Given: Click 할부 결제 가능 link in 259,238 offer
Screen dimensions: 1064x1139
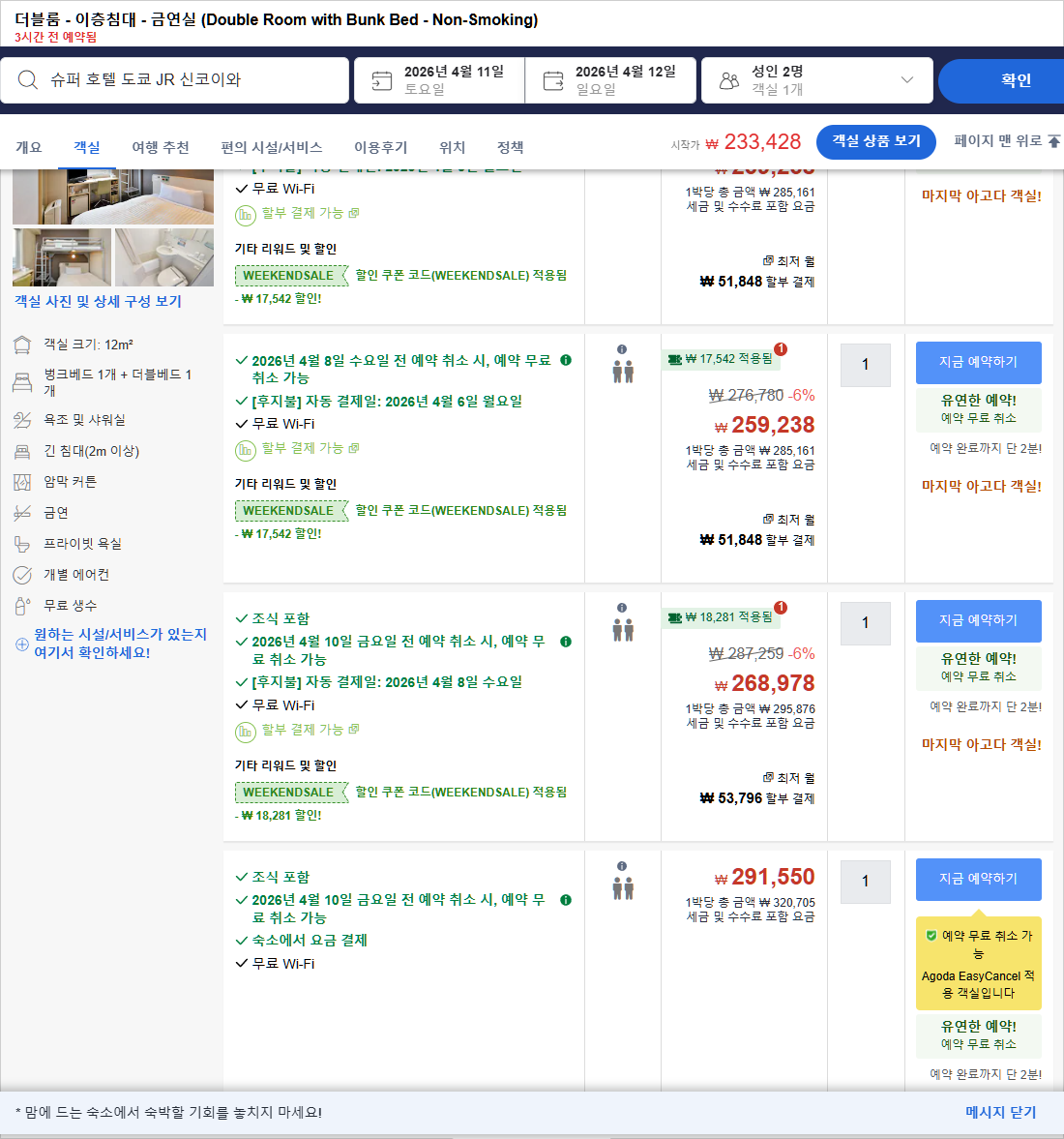Looking at the screenshot, I should [x=310, y=448].
